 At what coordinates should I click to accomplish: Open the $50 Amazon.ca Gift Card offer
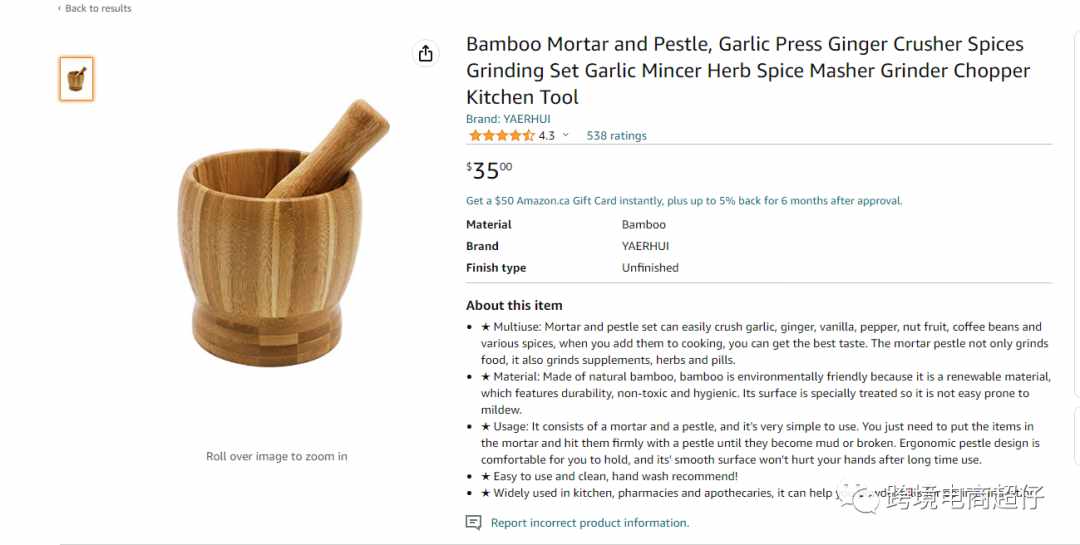pyautogui.click(x=683, y=200)
